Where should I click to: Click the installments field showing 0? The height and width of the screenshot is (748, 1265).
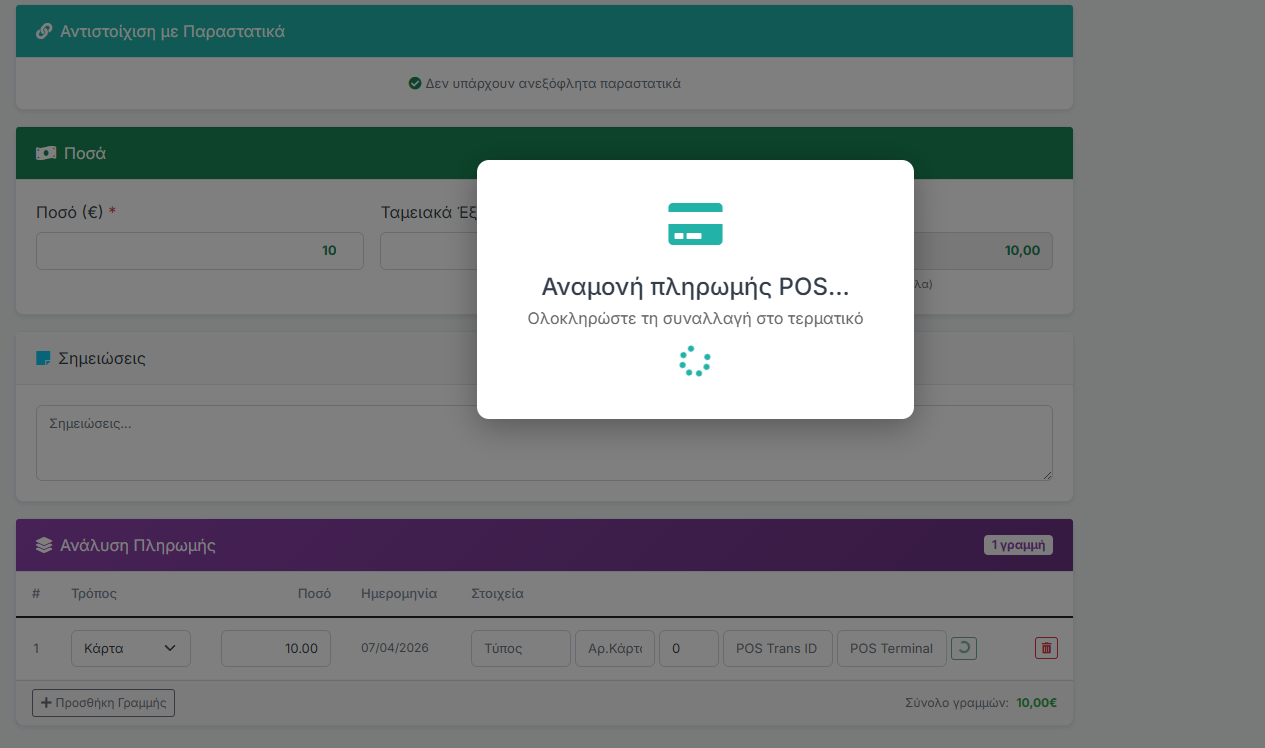[689, 648]
